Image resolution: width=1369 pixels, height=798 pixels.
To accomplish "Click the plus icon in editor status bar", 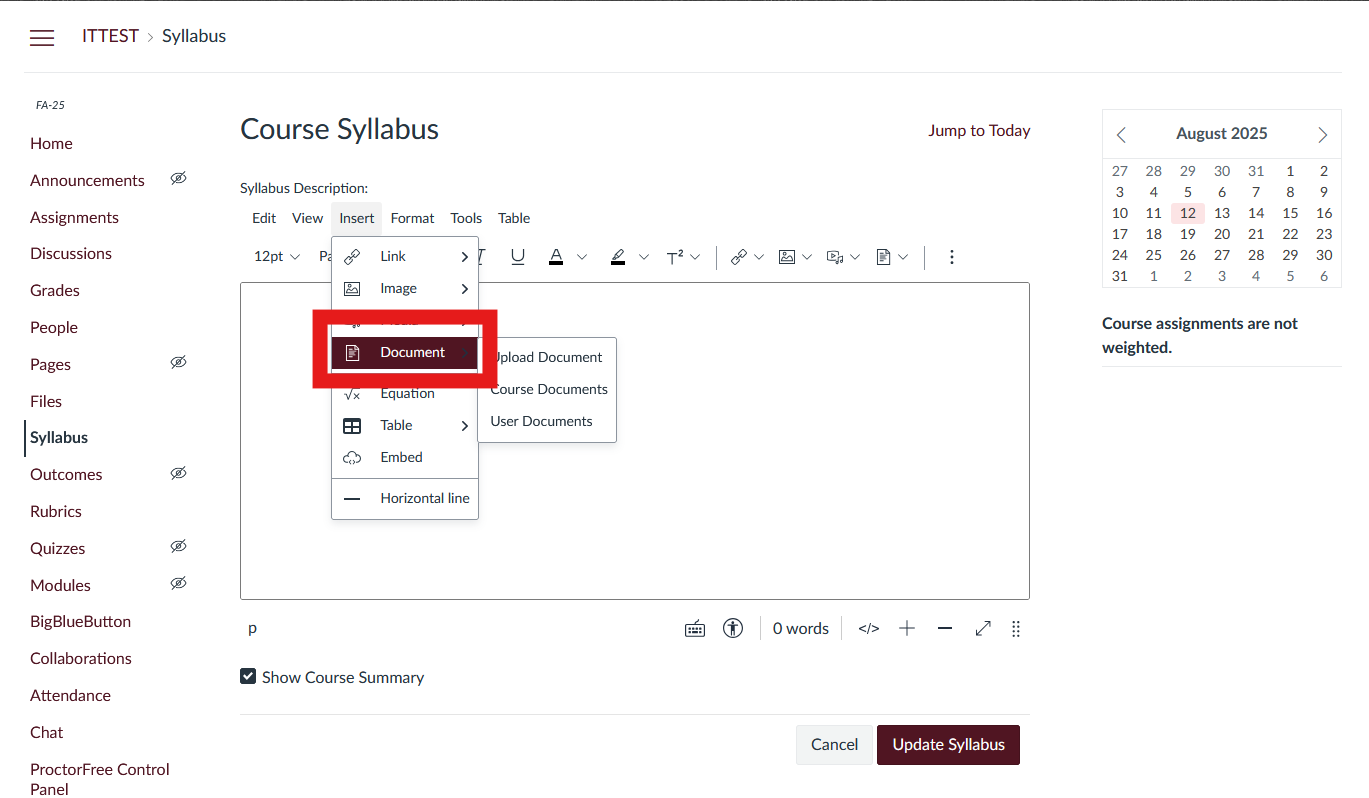I will pyautogui.click(x=907, y=629).
